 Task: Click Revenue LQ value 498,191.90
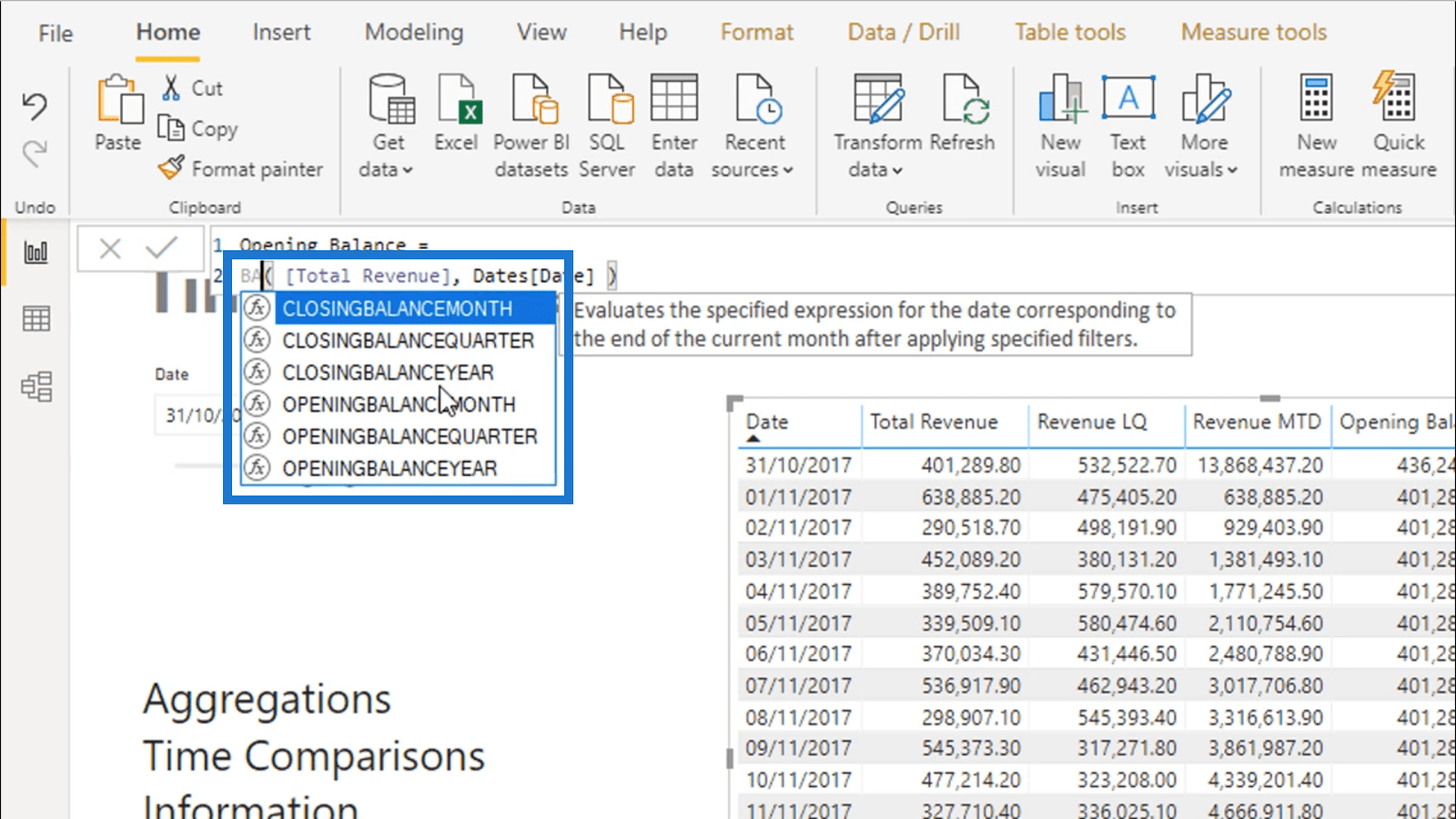pyautogui.click(x=1127, y=528)
